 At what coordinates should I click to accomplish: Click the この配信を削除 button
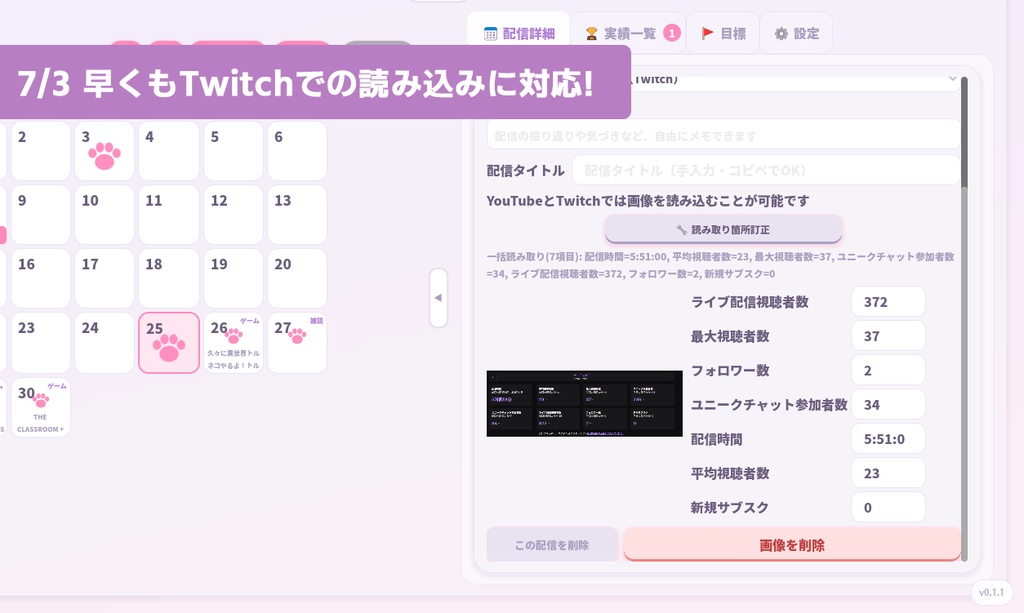(x=552, y=544)
